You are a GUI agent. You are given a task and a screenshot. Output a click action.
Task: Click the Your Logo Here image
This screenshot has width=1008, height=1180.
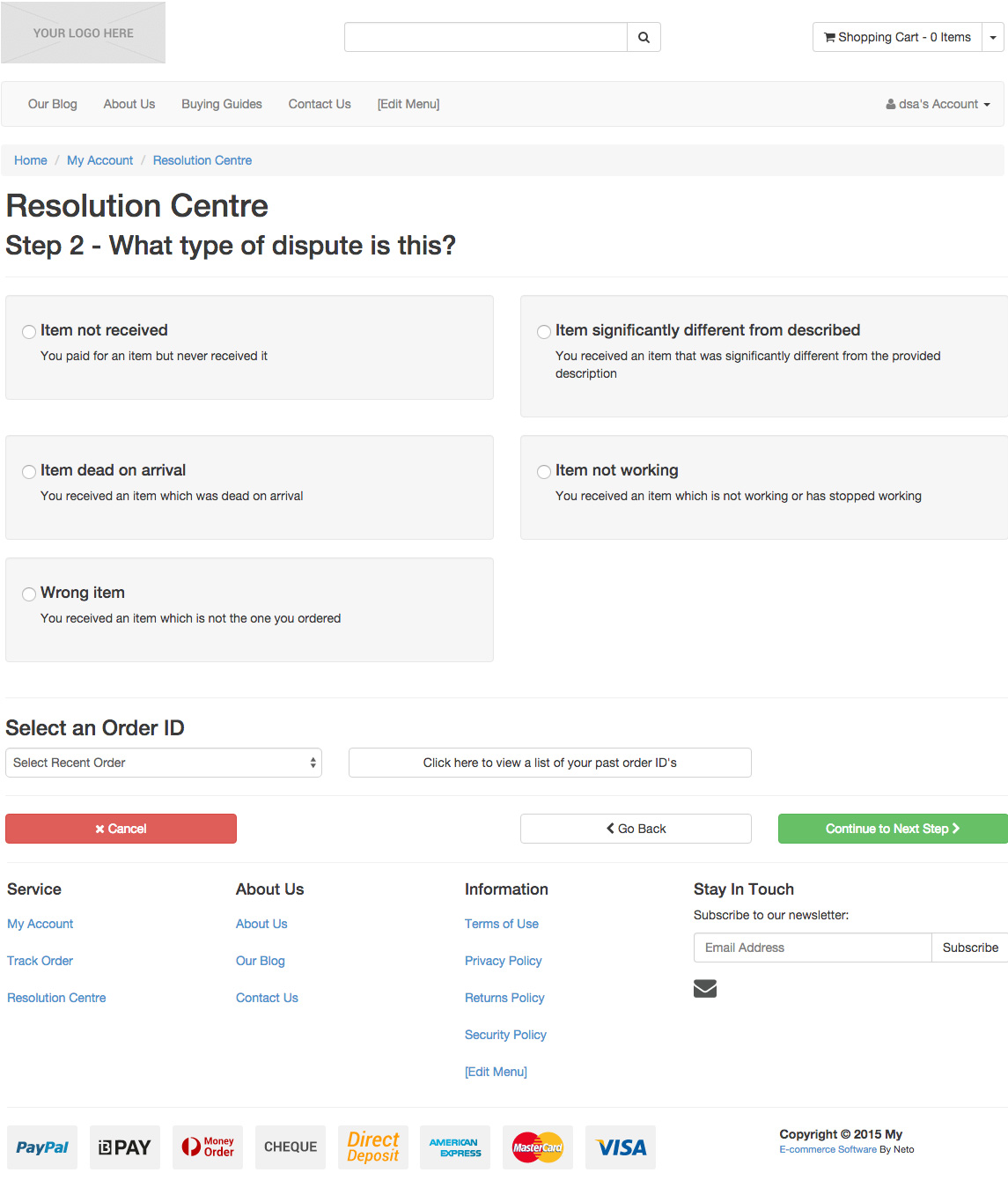(x=84, y=33)
